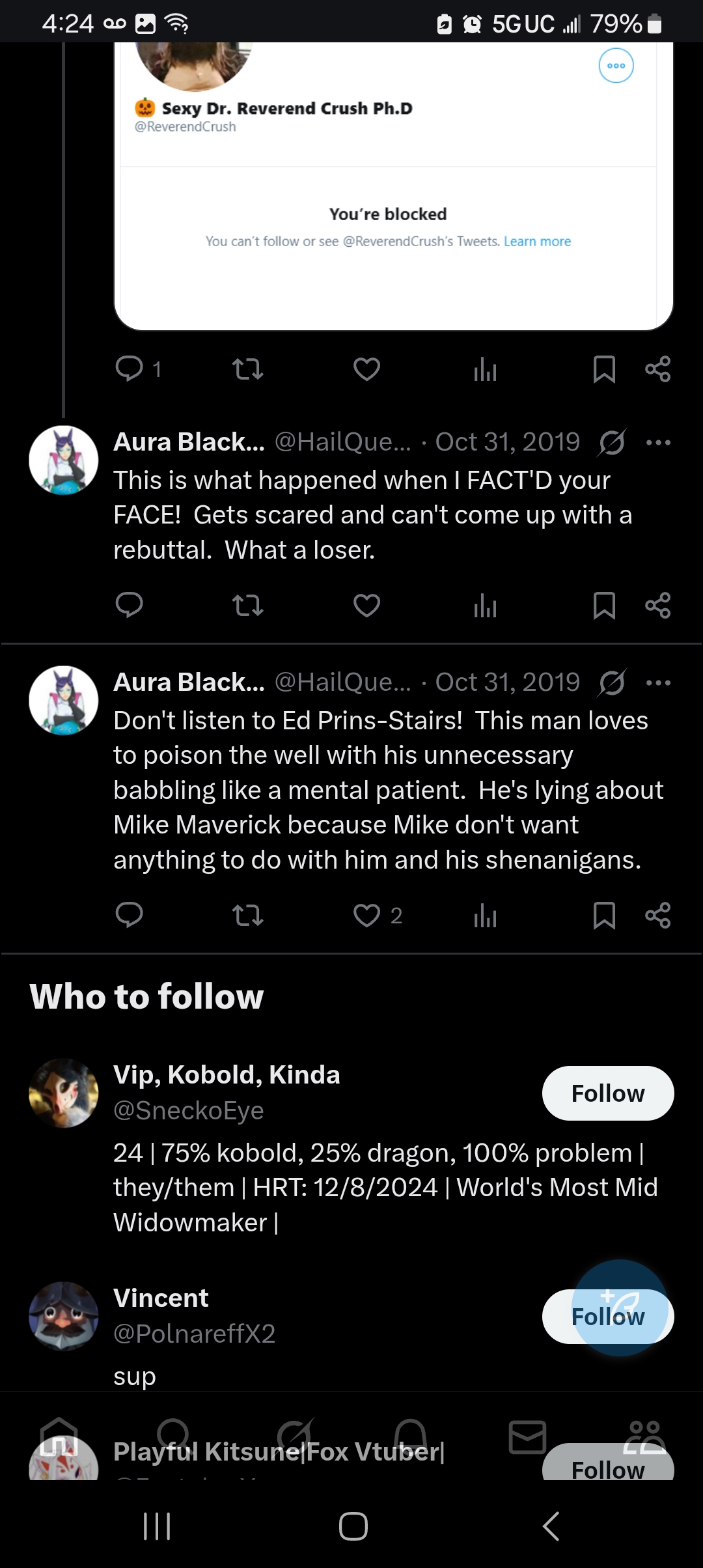Screen dimensions: 703x1568
Task: Open @SneckoEye profile picture
Action: [64, 1093]
